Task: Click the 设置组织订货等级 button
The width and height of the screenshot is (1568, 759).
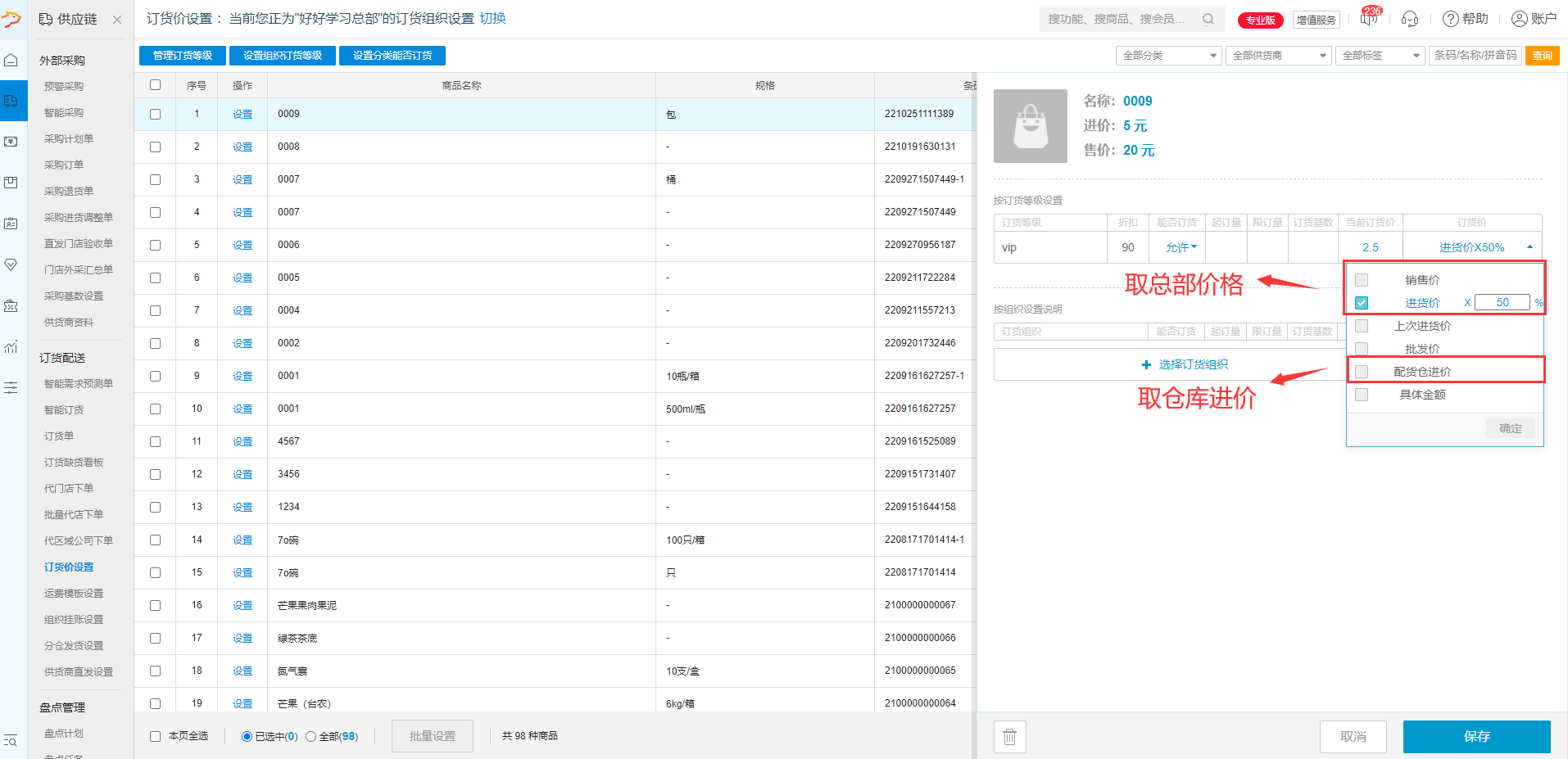Action: click(x=283, y=56)
